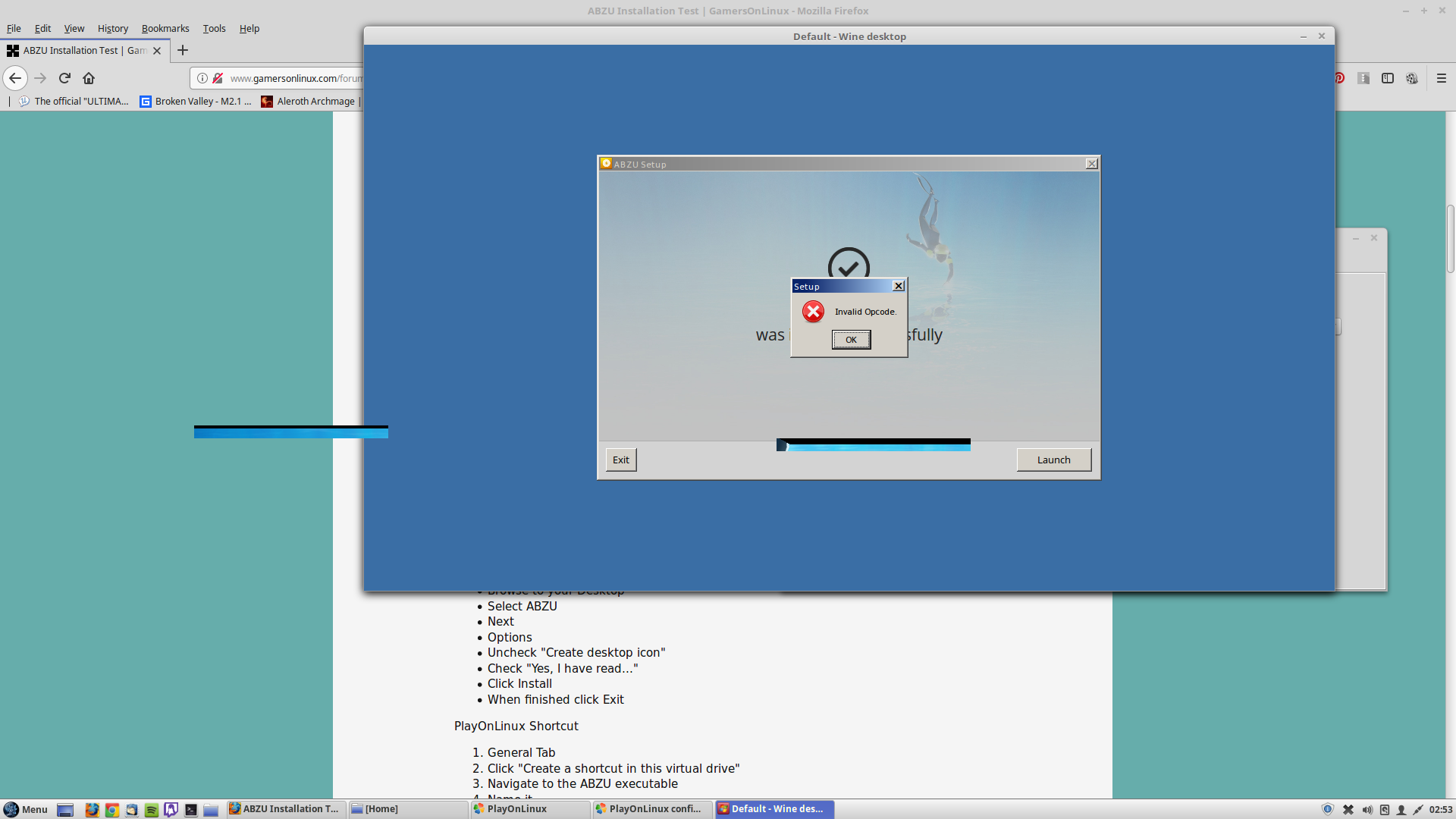Switch to the [Home] taskbar window
The image size is (1456, 819).
(408, 809)
